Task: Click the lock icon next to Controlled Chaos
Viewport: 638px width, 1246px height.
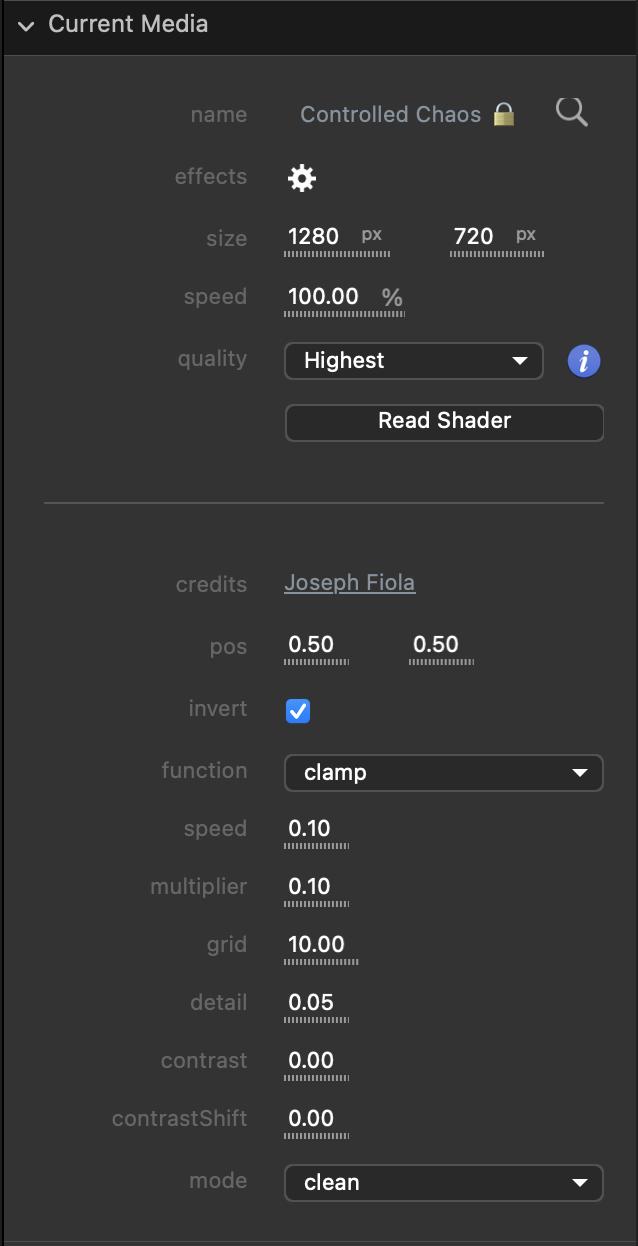Action: tap(504, 115)
